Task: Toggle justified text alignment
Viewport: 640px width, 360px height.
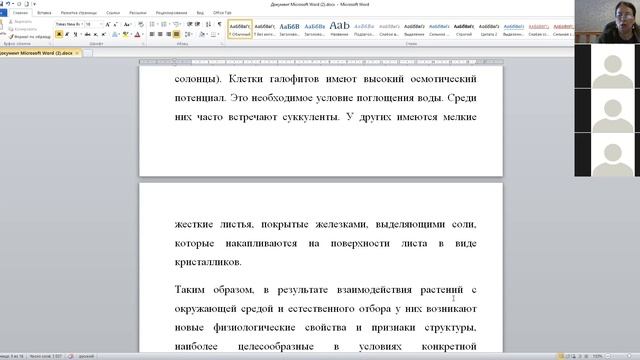Action: [176, 34]
